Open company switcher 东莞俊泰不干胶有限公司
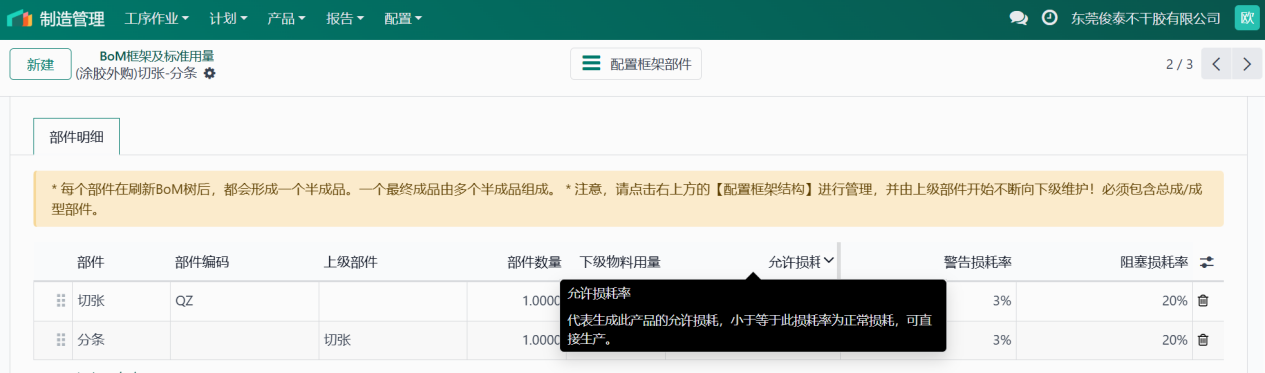 click(x=1146, y=18)
